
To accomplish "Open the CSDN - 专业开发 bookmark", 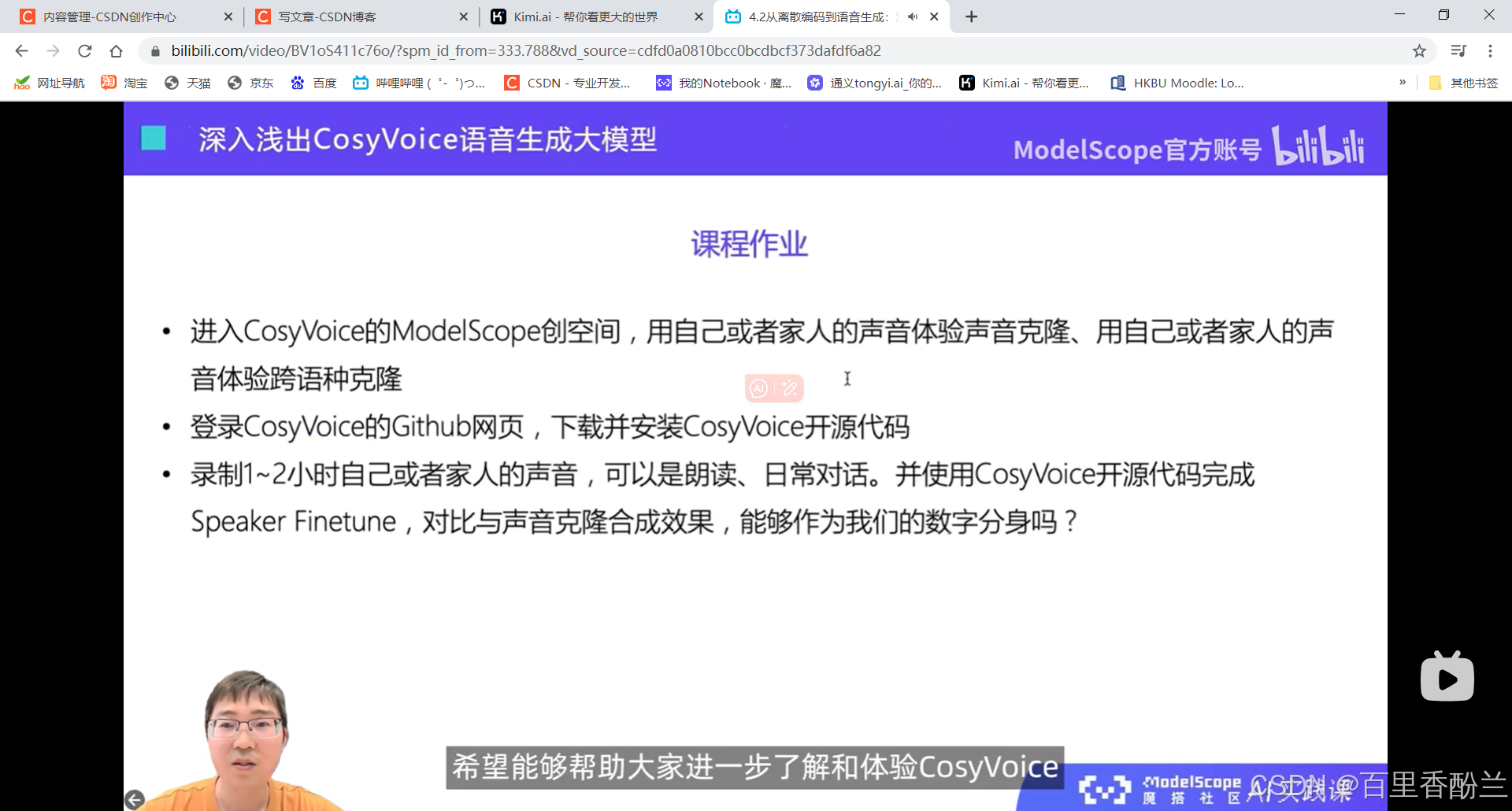I will [567, 83].
